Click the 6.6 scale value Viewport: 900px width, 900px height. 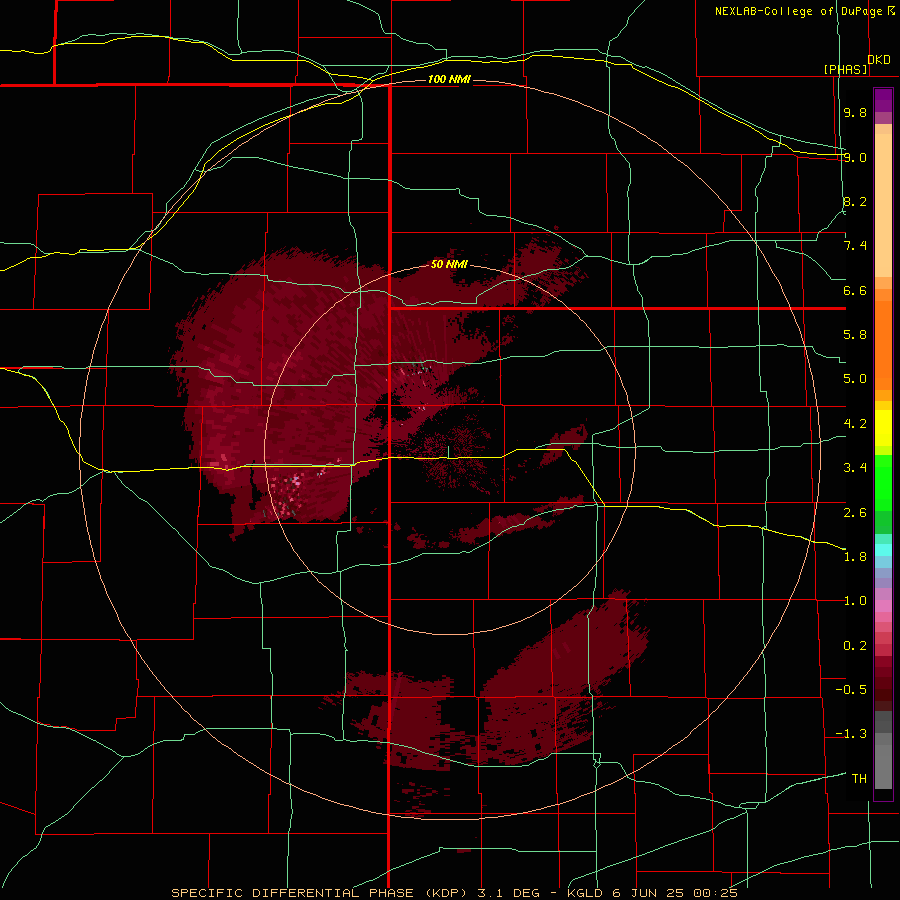pyautogui.click(x=855, y=290)
